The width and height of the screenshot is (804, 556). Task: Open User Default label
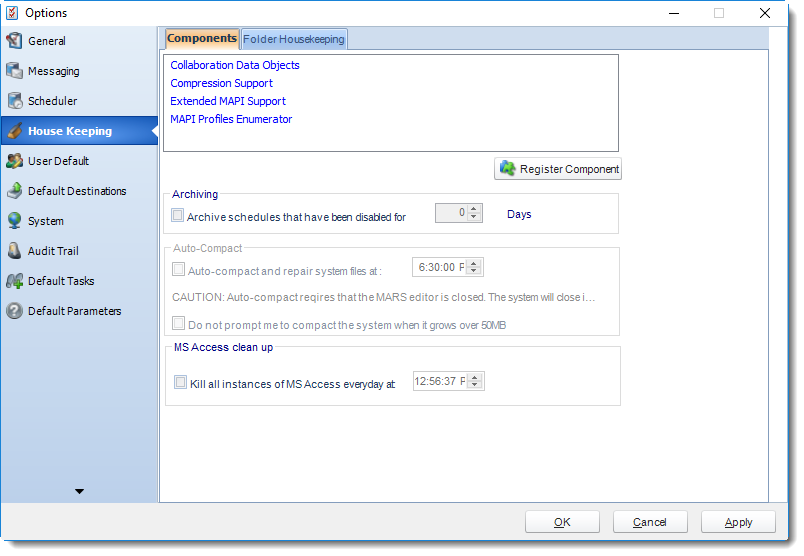(x=58, y=161)
